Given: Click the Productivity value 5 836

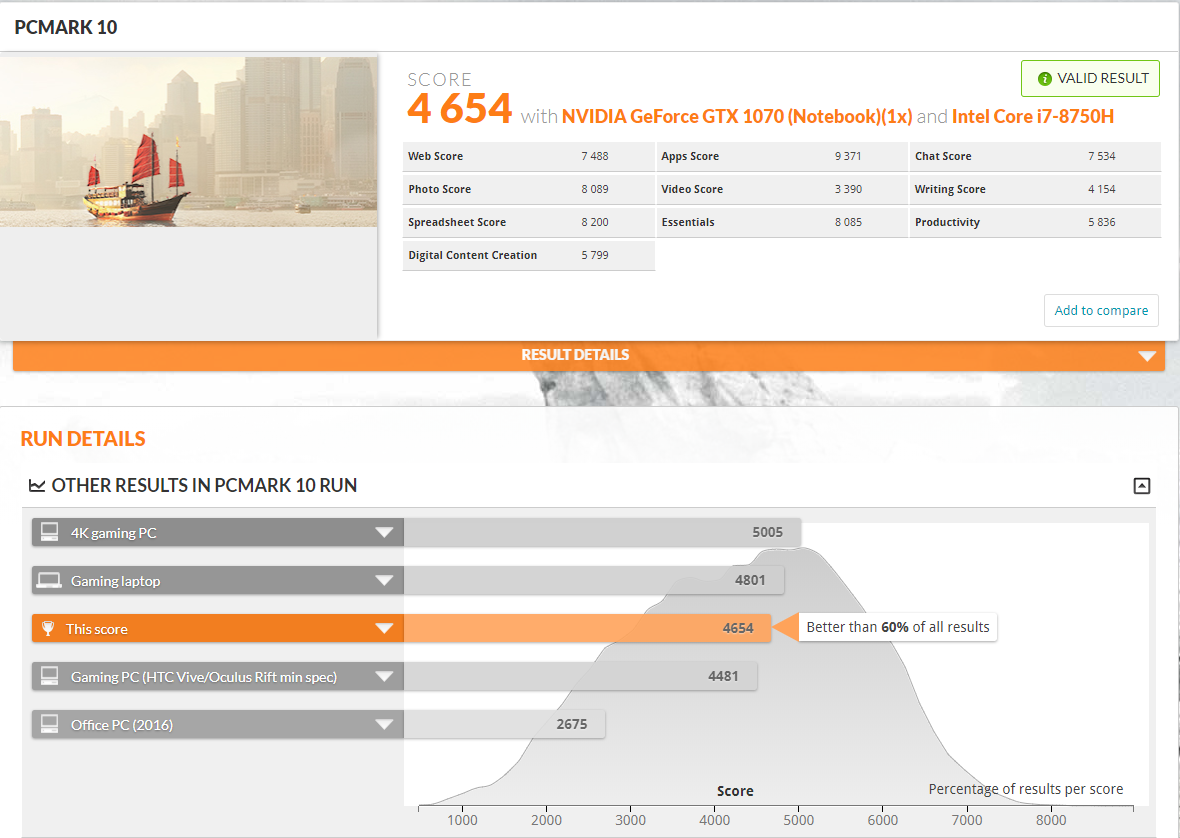Looking at the screenshot, I should point(1102,223).
